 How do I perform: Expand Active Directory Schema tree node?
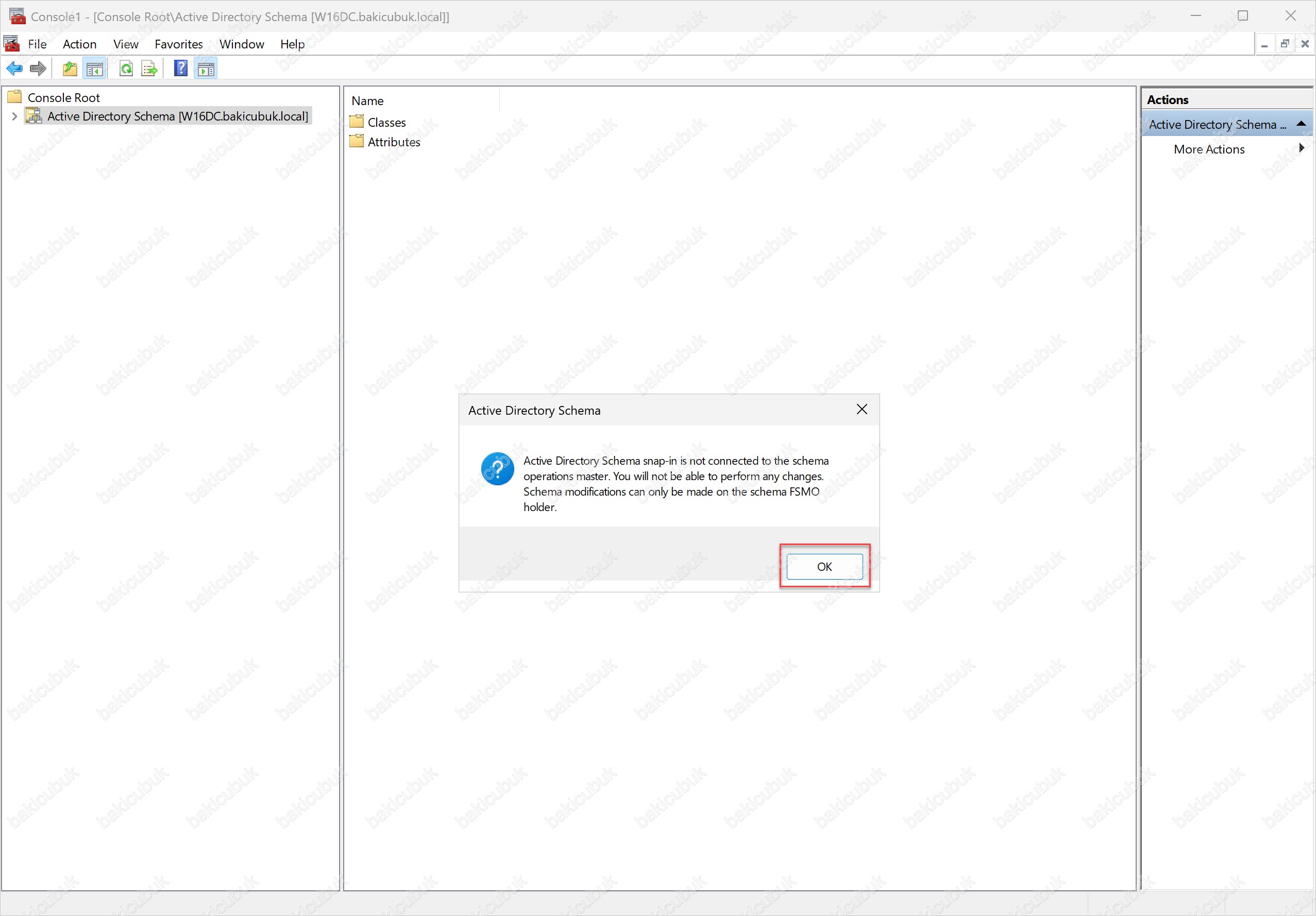(x=14, y=116)
